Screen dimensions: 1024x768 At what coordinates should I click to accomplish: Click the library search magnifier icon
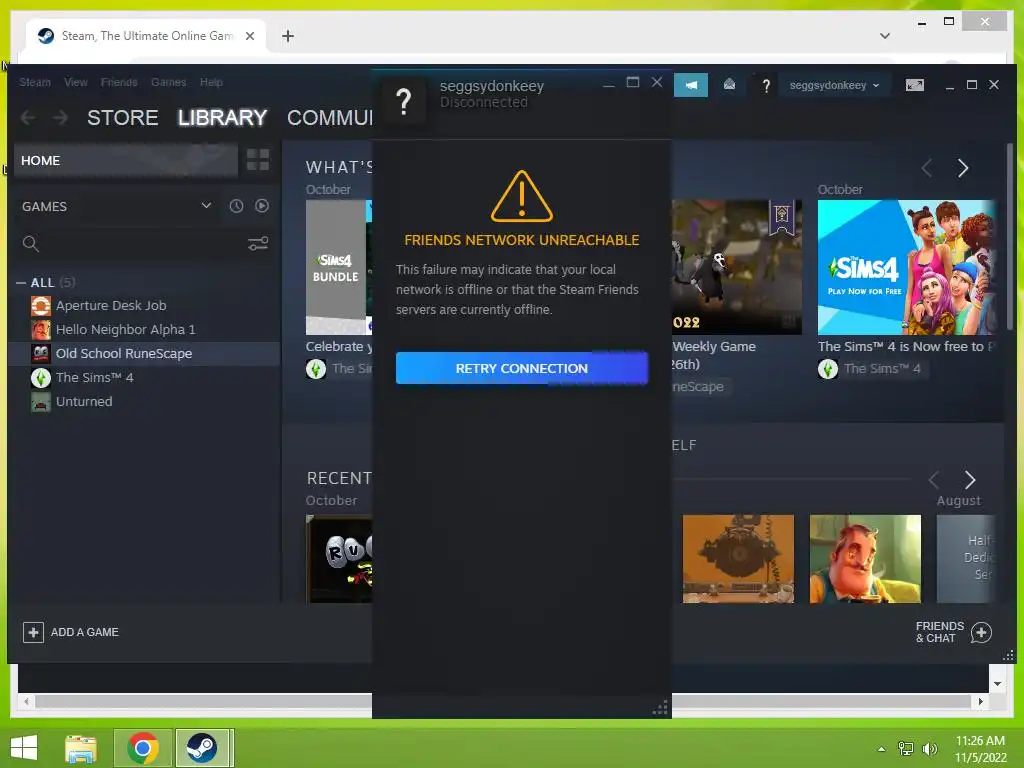coord(31,244)
